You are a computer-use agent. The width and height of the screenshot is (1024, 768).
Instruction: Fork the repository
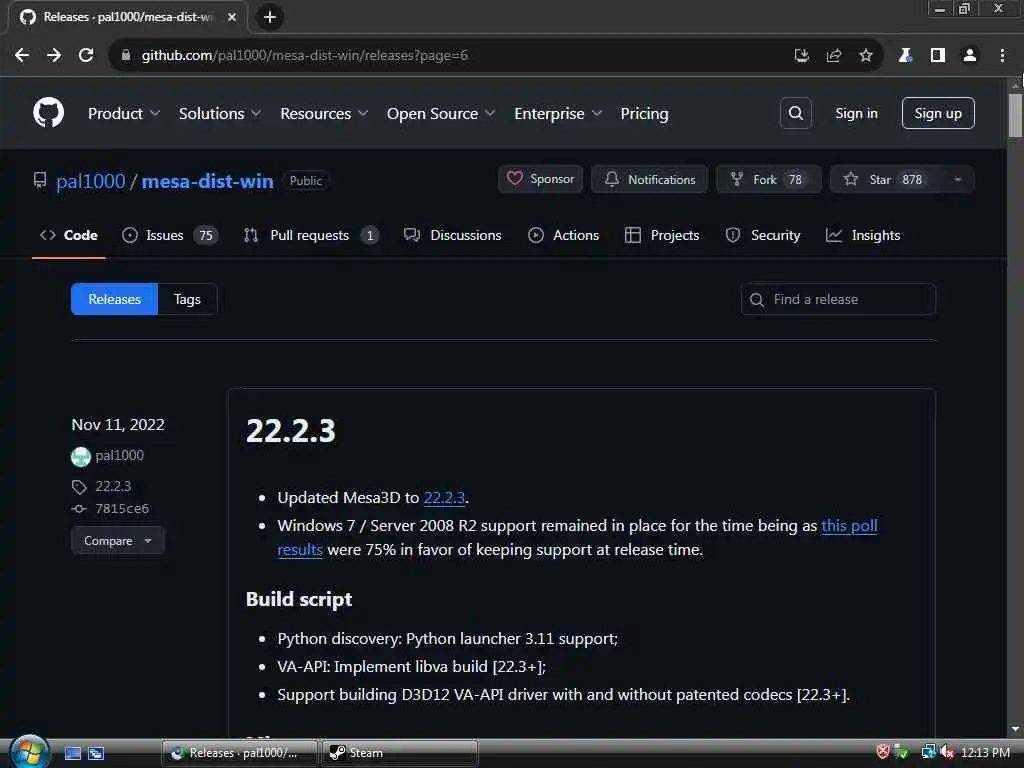coord(769,179)
